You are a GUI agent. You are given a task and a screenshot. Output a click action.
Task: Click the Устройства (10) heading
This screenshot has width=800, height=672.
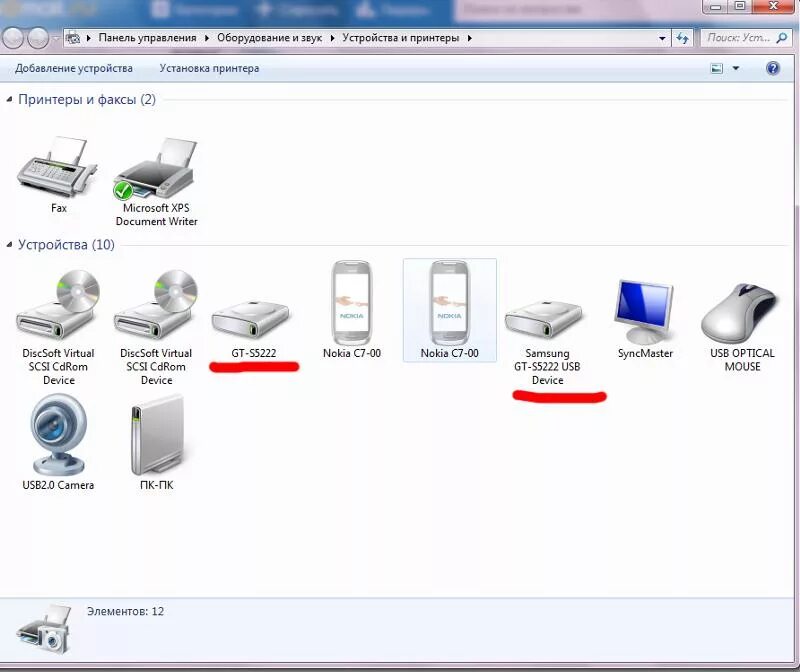[x=66, y=245]
